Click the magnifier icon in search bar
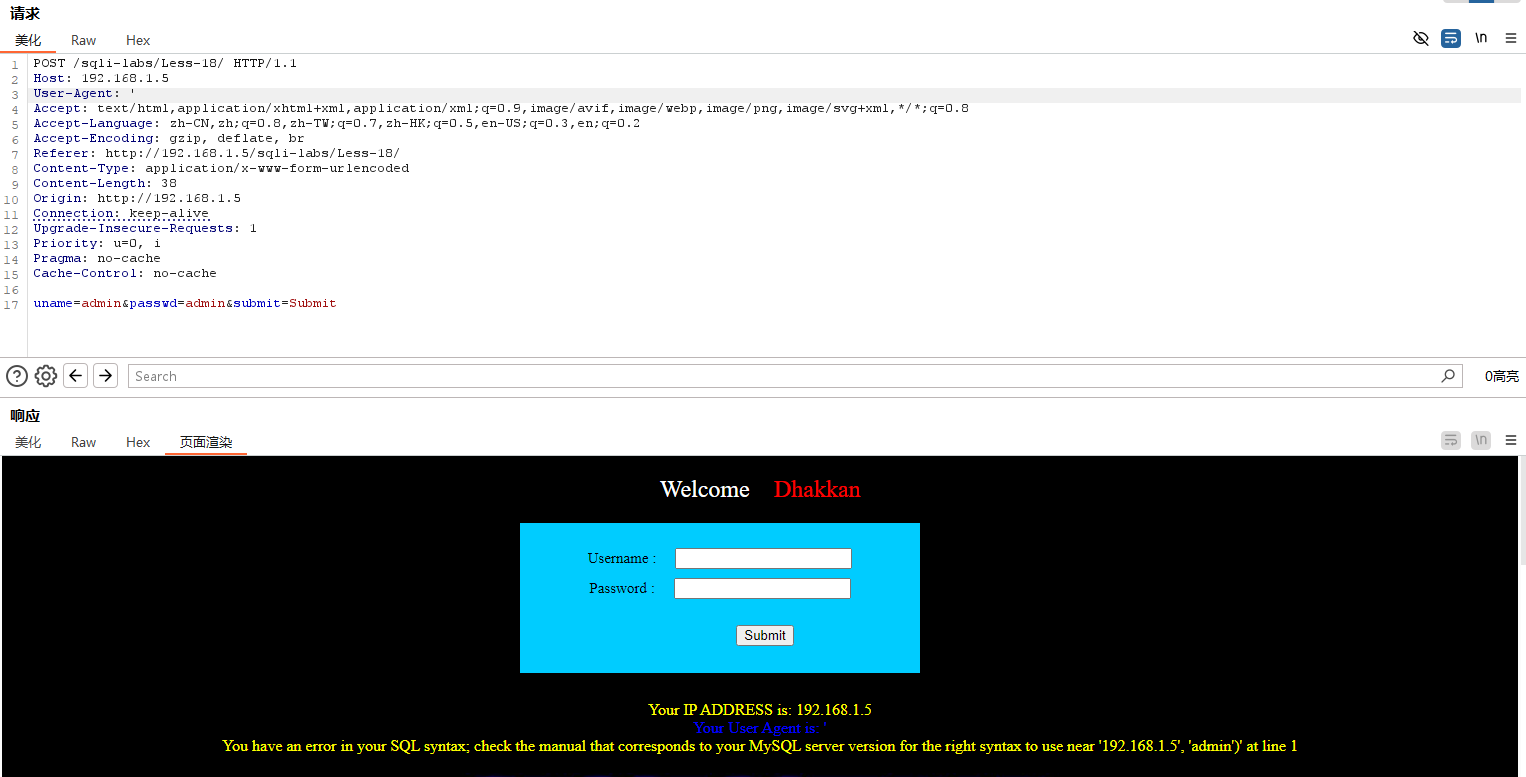1526x777 pixels. click(1448, 376)
